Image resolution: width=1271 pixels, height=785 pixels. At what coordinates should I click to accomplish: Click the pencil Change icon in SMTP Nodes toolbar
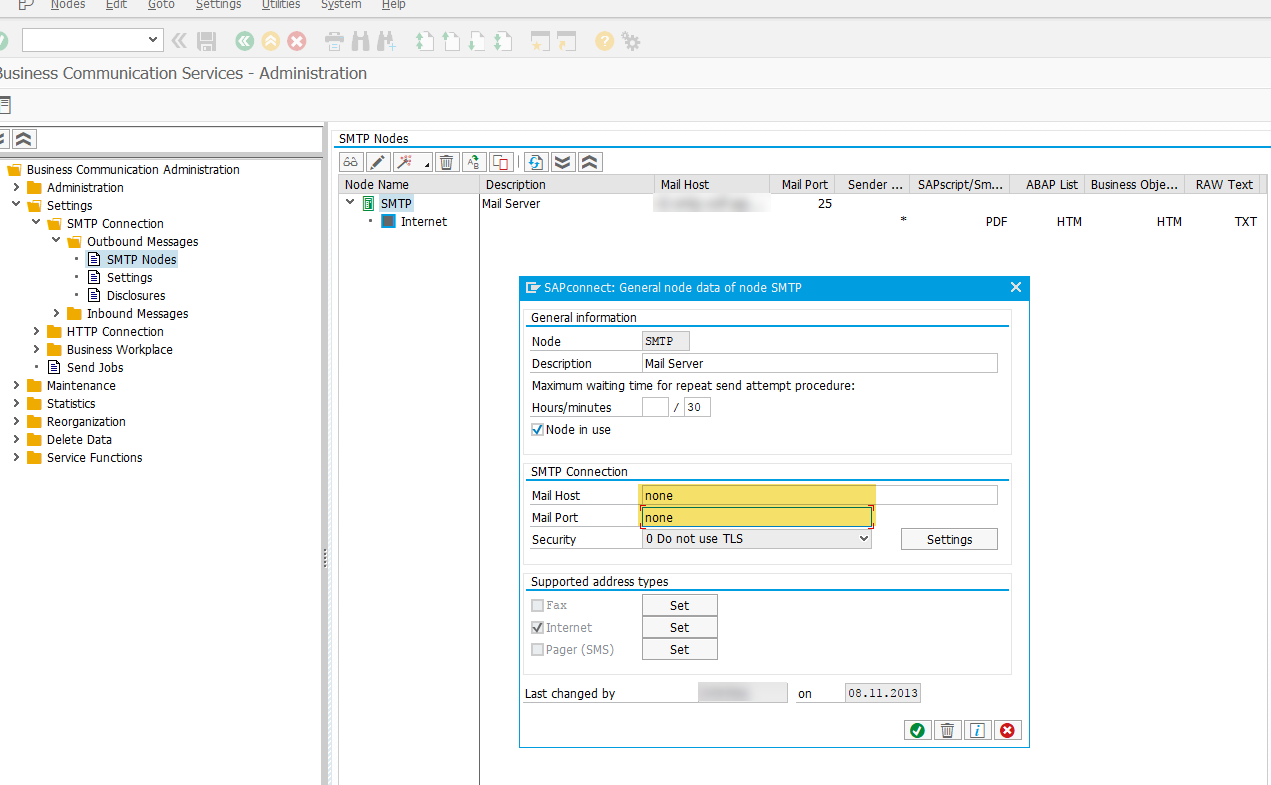[x=378, y=162]
